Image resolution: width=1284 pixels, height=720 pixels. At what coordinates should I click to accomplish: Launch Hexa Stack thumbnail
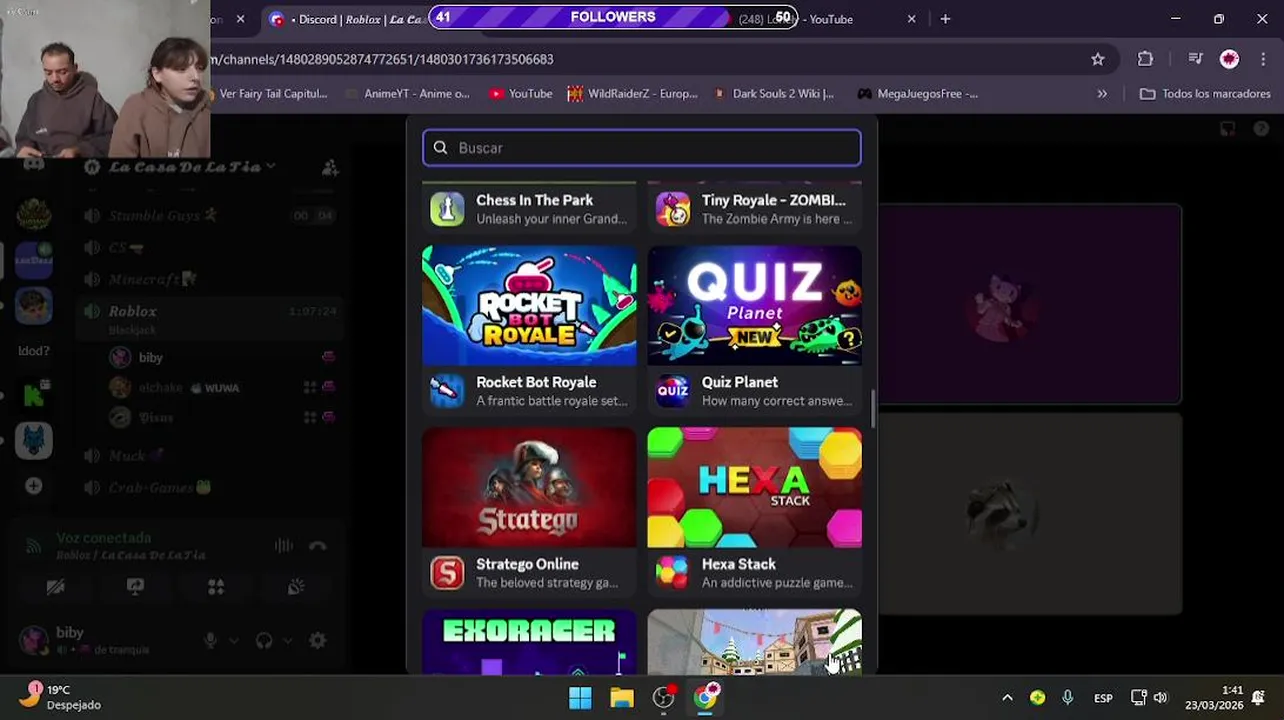(x=754, y=488)
